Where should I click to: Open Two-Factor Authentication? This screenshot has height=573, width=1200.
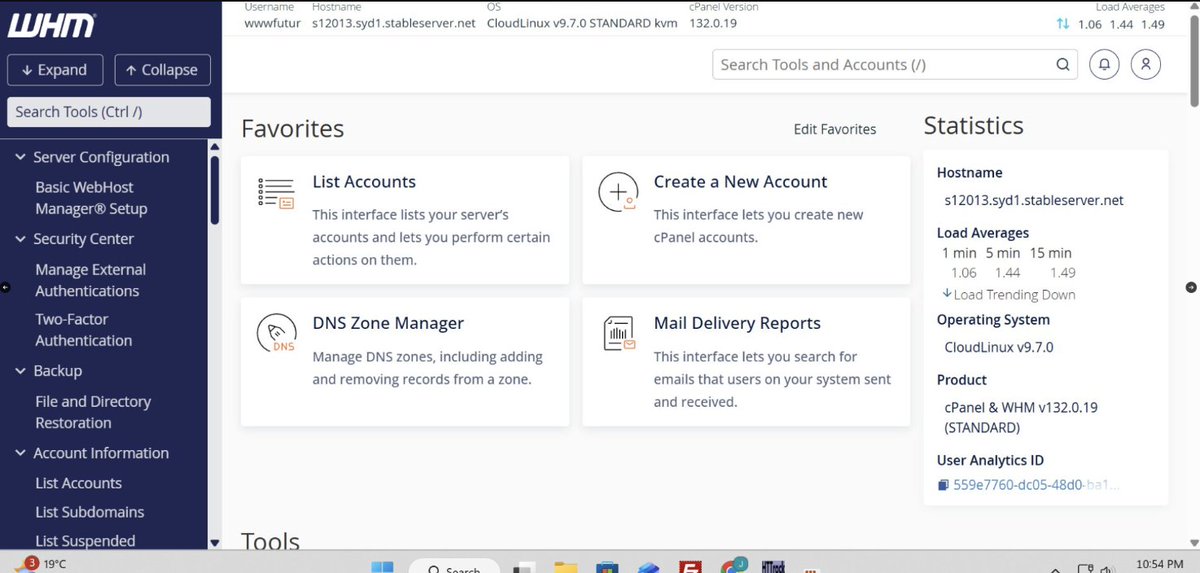coord(84,330)
